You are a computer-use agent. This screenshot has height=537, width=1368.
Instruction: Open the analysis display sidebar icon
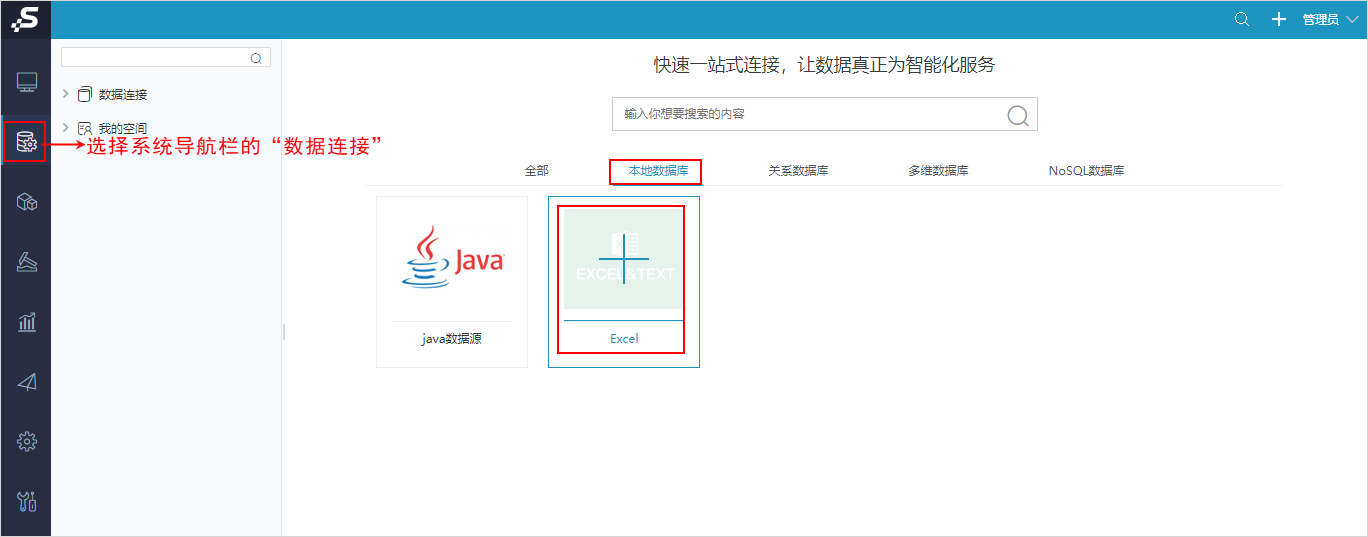27,263
